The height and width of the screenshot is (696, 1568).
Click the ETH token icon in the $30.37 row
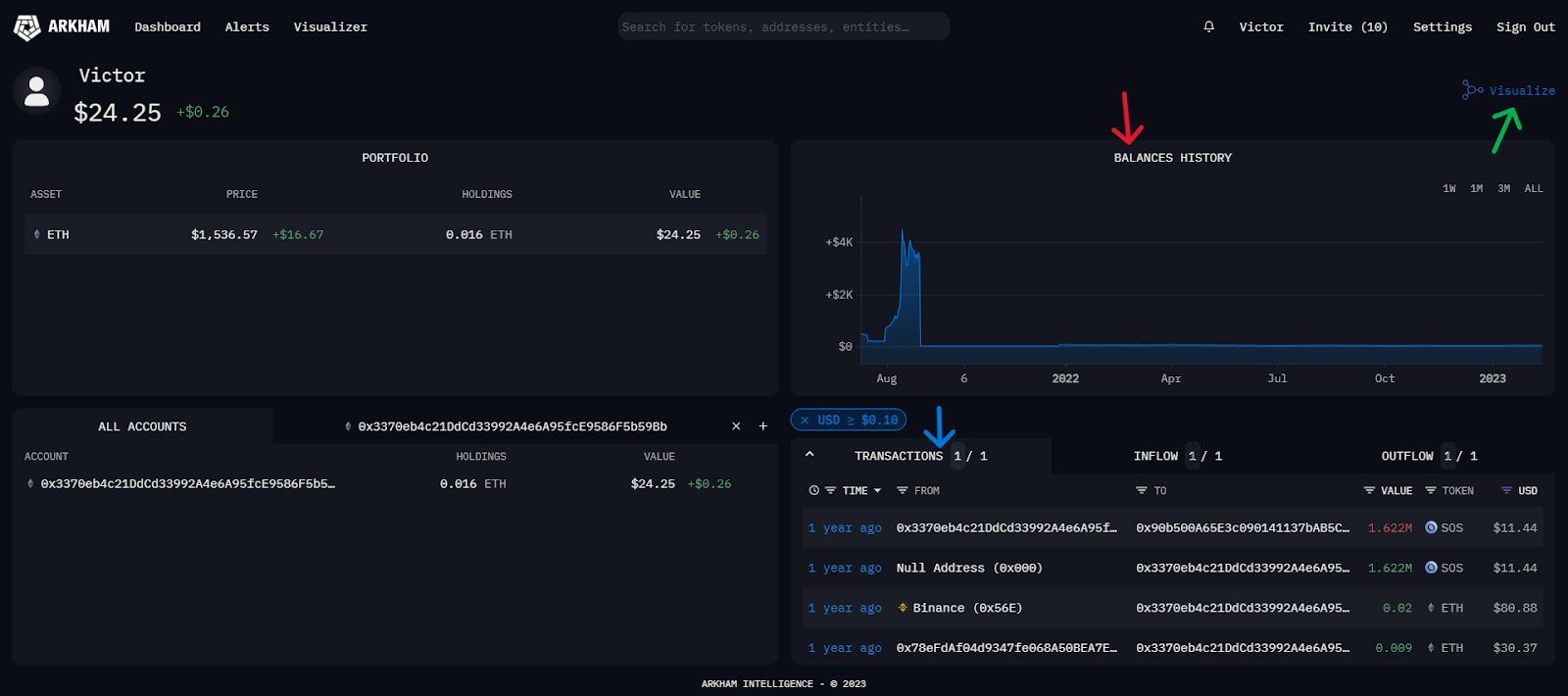pyautogui.click(x=1431, y=648)
